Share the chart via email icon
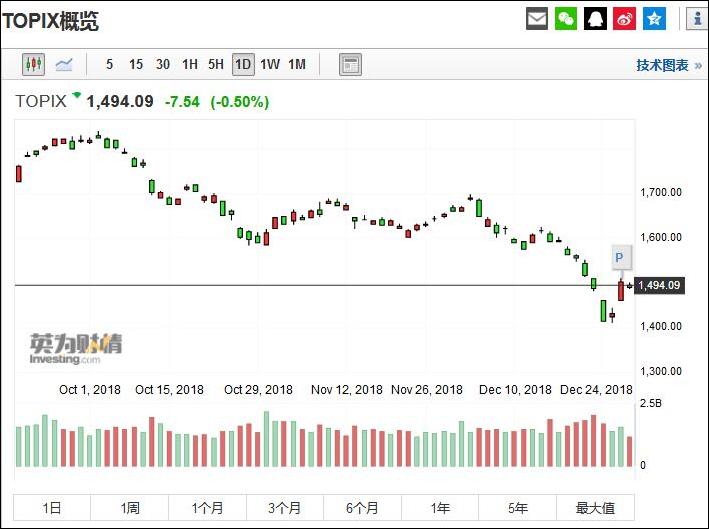The width and height of the screenshot is (709, 529). point(537,19)
